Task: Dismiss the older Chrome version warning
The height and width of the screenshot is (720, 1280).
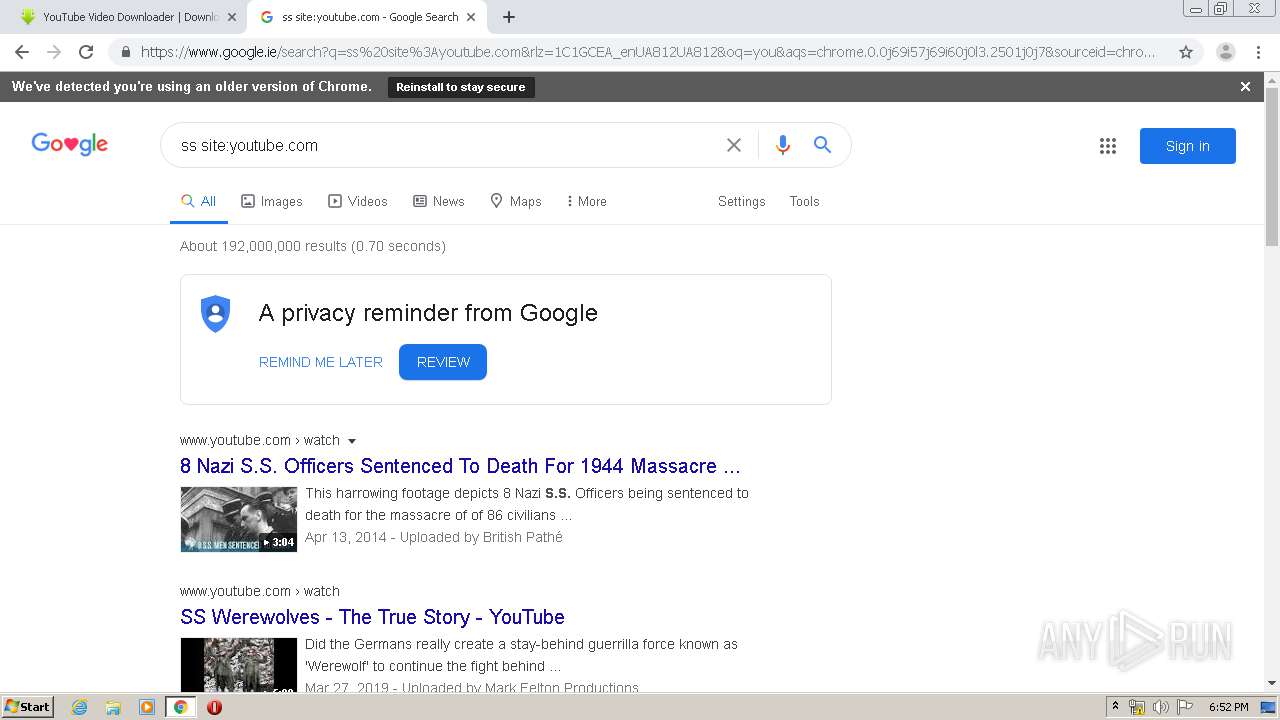Action: coord(1245,87)
